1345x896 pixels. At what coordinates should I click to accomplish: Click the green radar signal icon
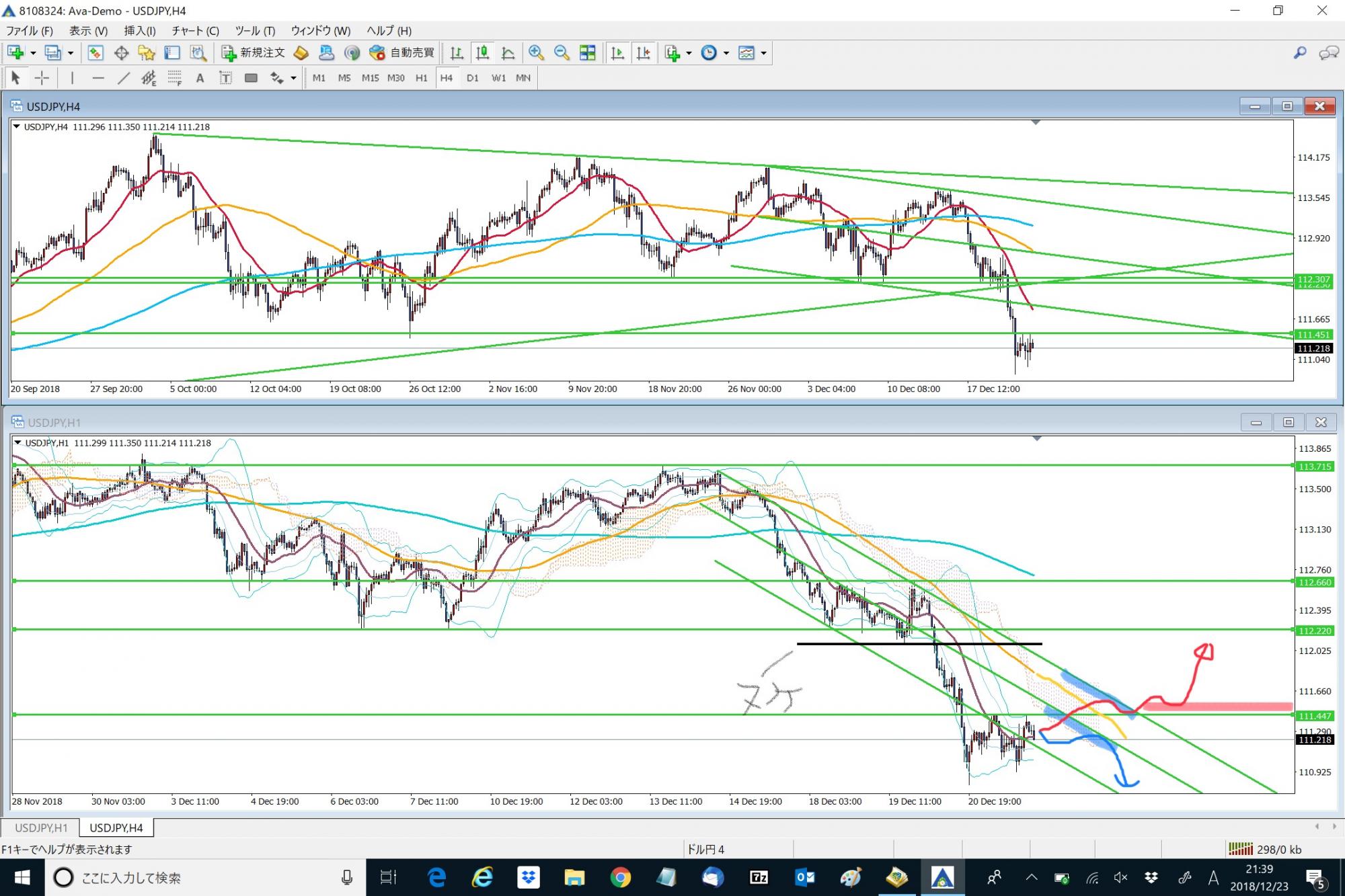click(352, 52)
